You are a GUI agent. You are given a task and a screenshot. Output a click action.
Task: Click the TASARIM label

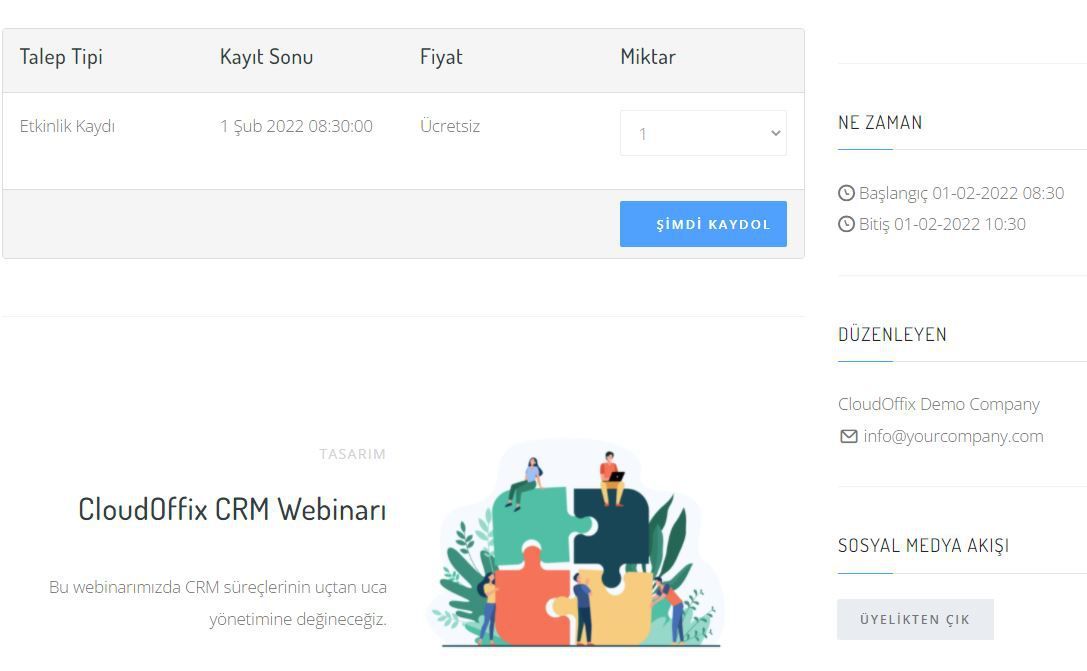352,454
